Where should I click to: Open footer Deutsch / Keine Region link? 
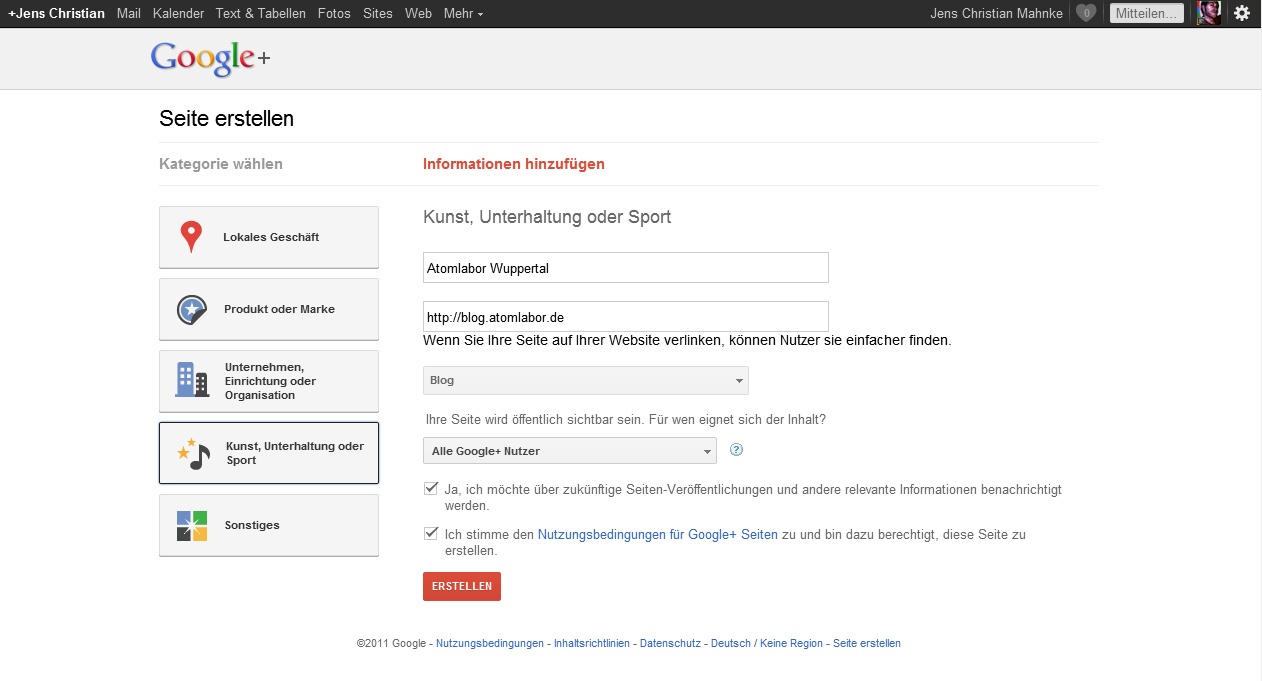[x=767, y=644]
